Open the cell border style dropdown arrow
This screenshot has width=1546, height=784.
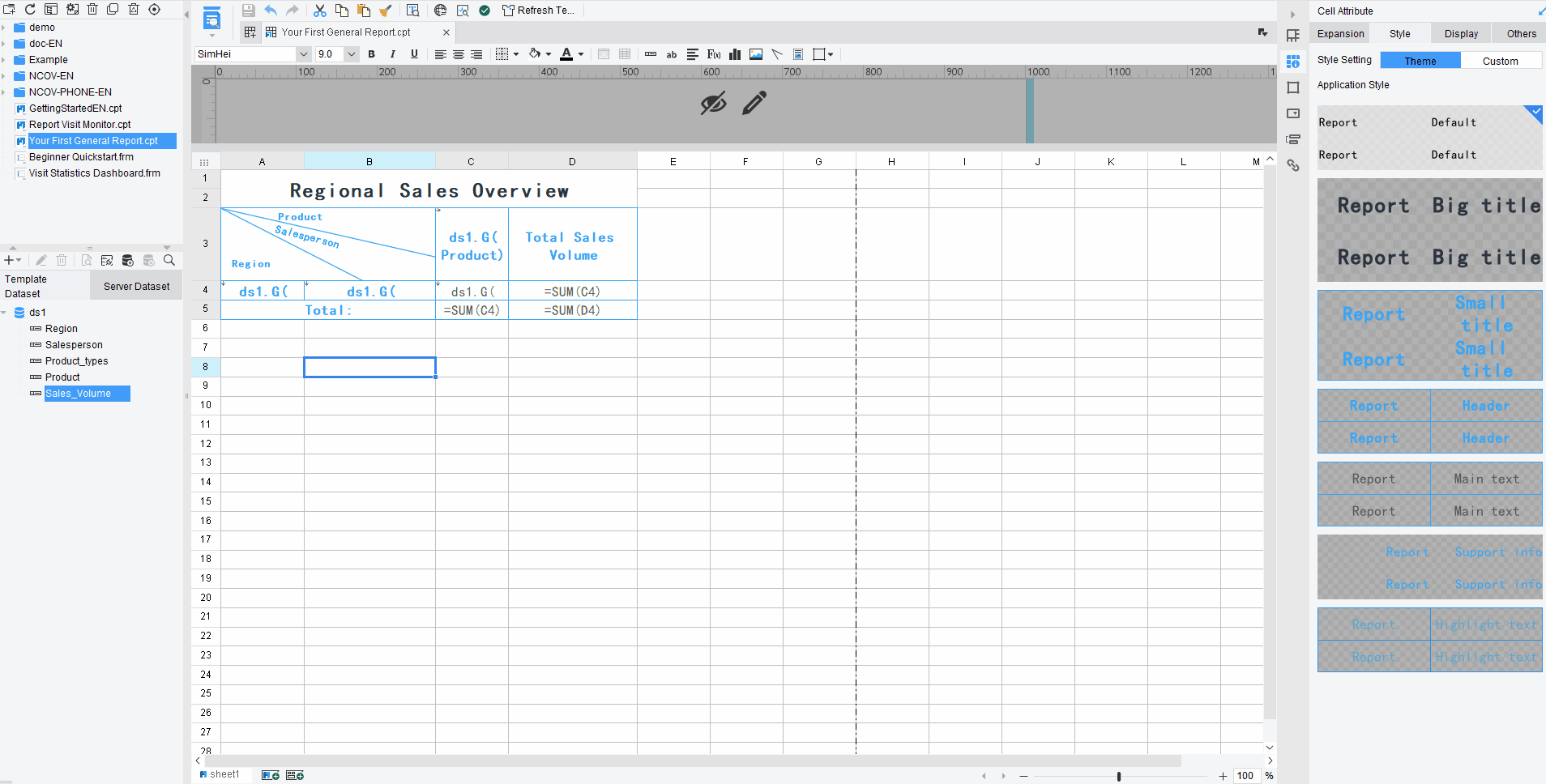coord(516,54)
